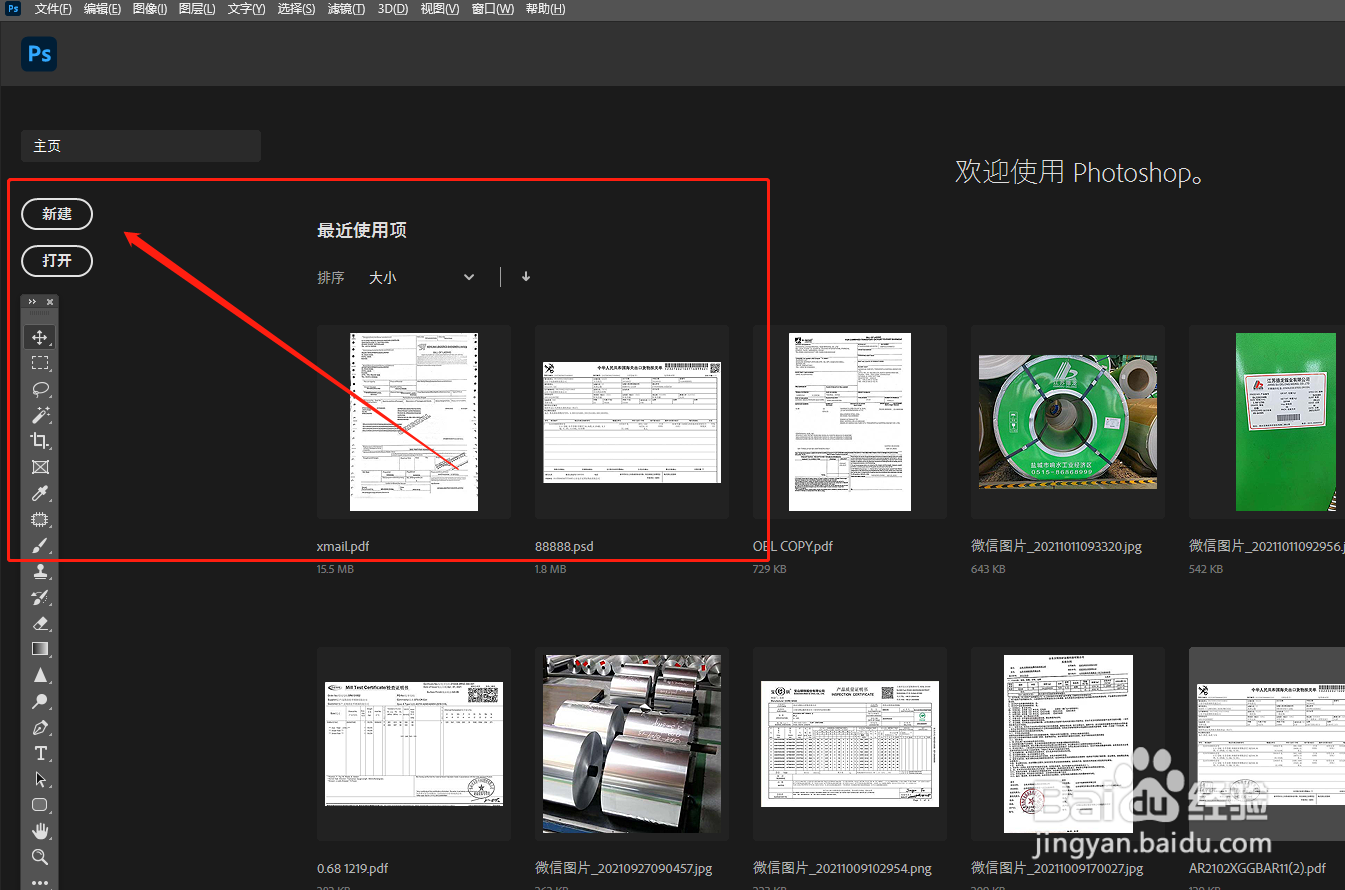Select the Gradient tool
The image size is (1345, 890).
(40, 649)
